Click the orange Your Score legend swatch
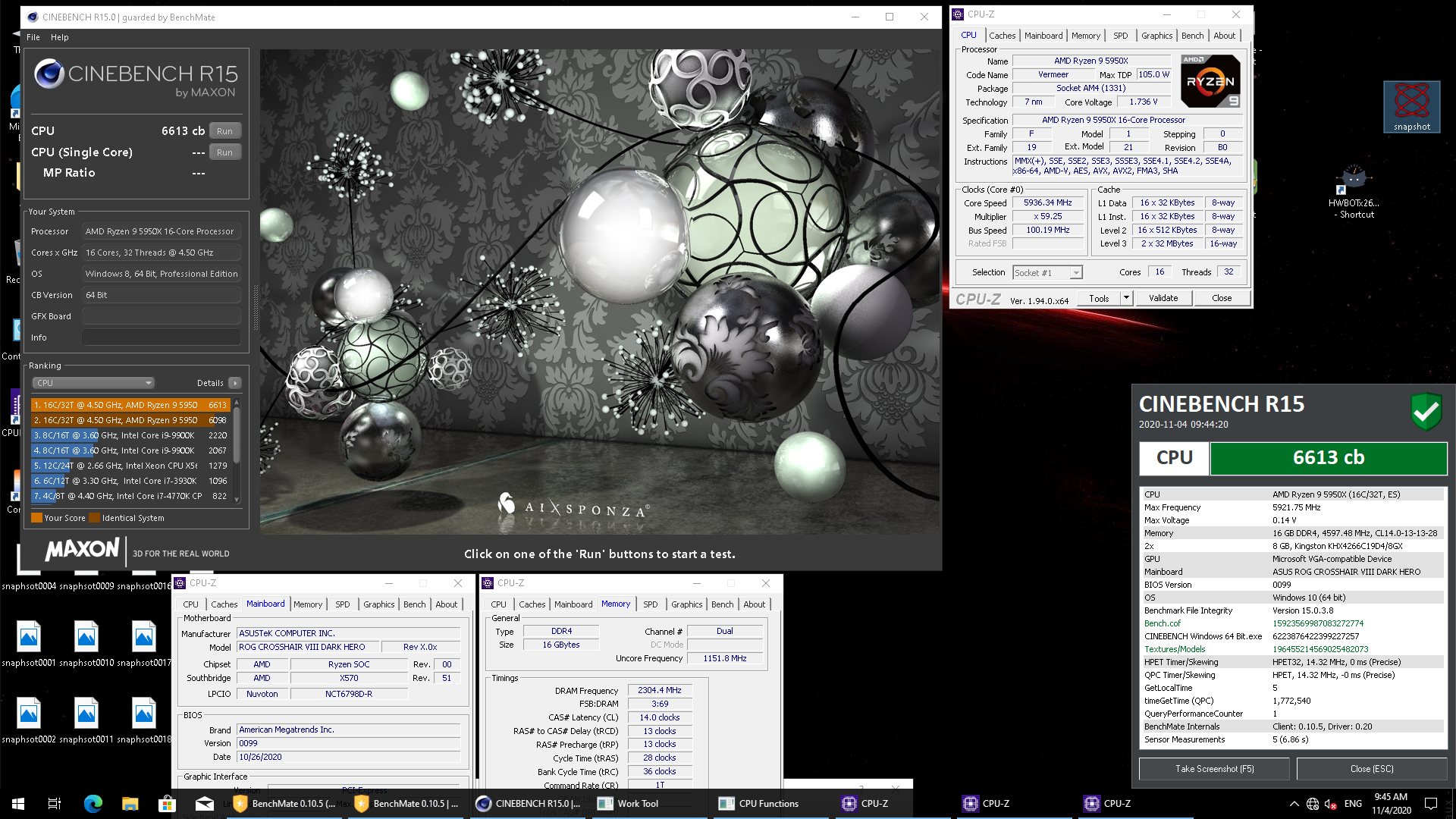1456x819 pixels. [36, 518]
